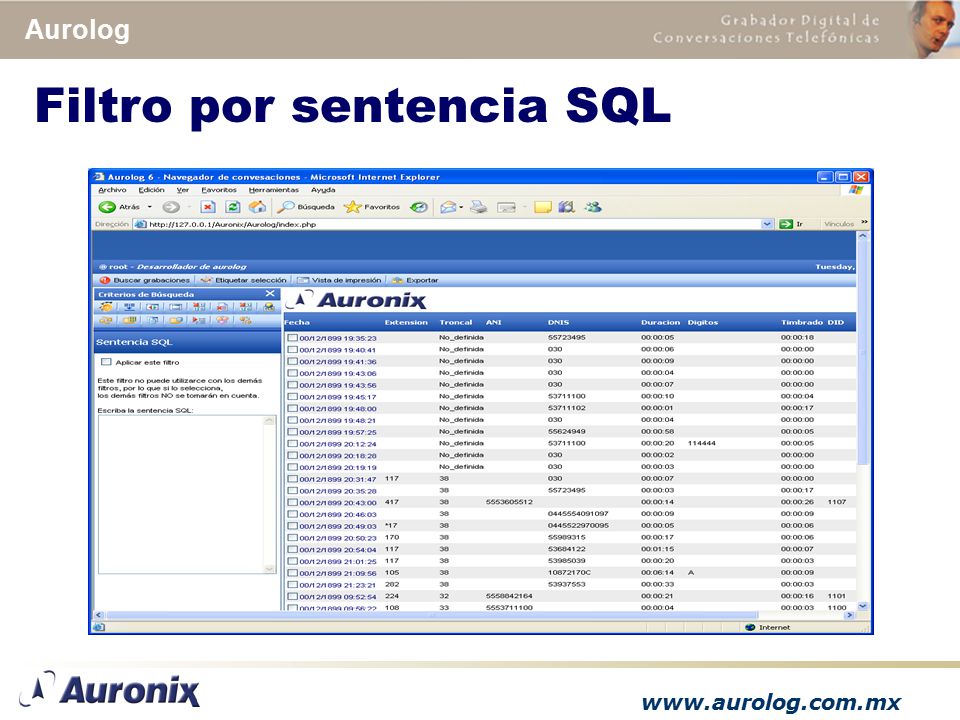
Task: Click the page scroll down arrow
Action: pos(863,606)
